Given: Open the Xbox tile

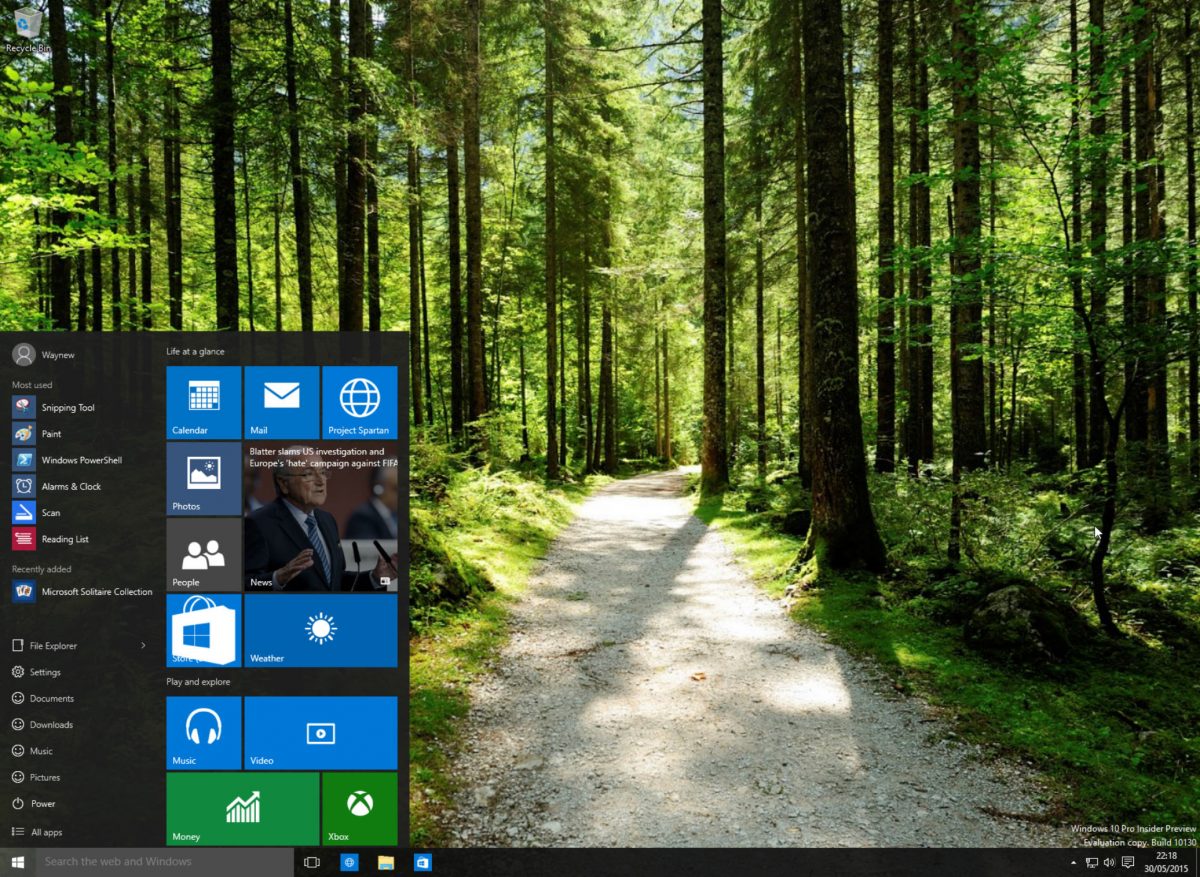Looking at the screenshot, I should point(359,808).
